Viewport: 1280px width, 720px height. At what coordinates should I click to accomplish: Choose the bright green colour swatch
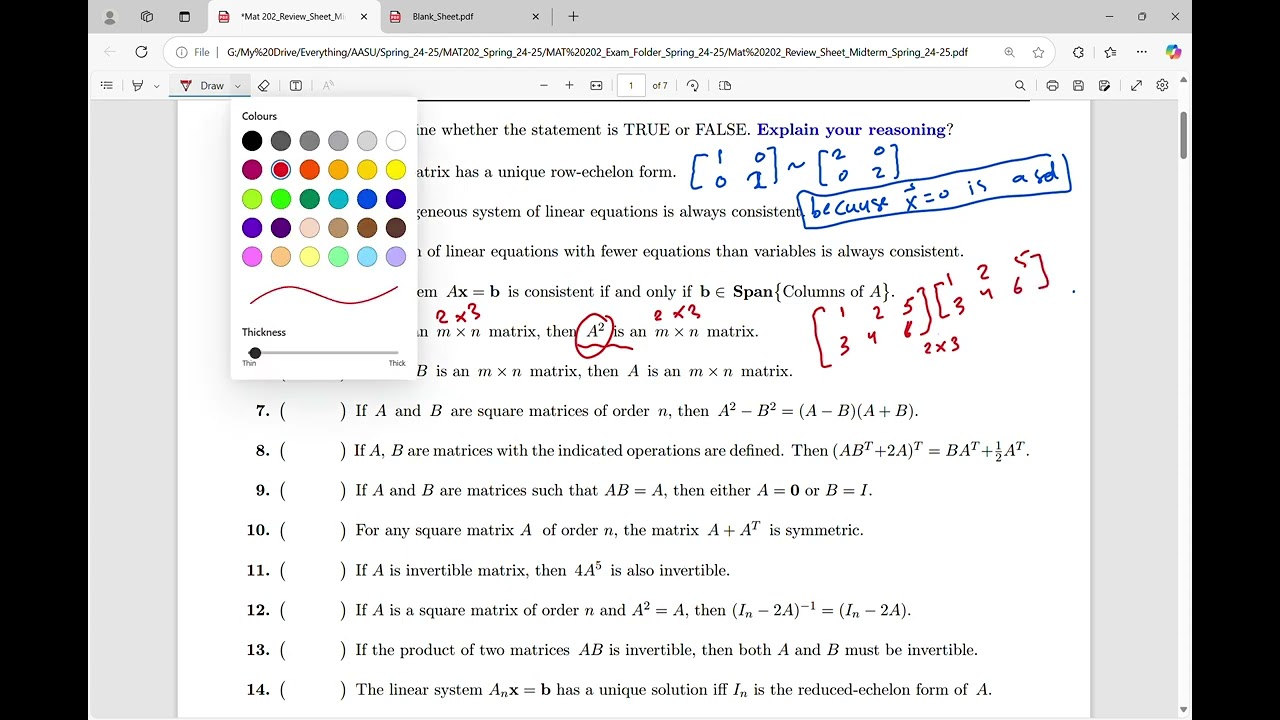(x=281, y=199)
